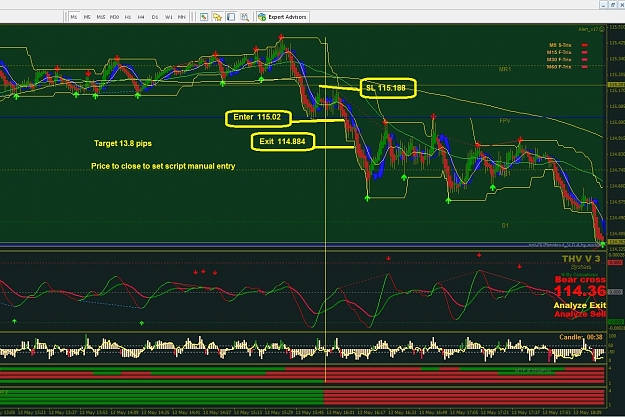The width and height of the screenshot is (625, 417).
Task: Switch chart to H4 timeframe
Action: click(141, 17)
